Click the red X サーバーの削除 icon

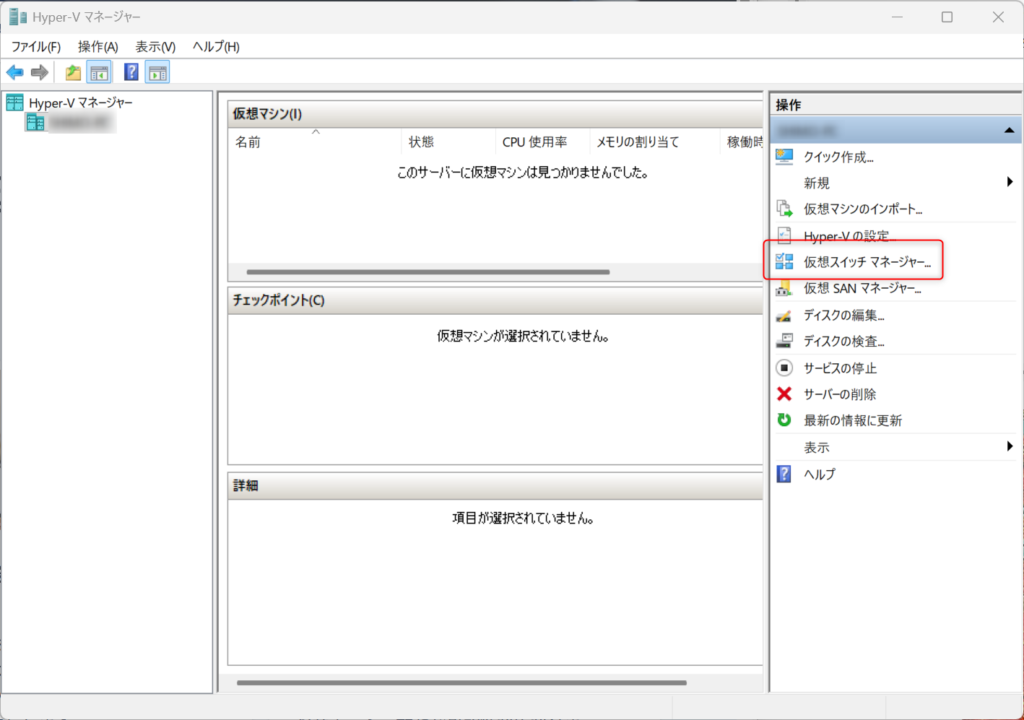pyautogui.click(x=784, y=394)
